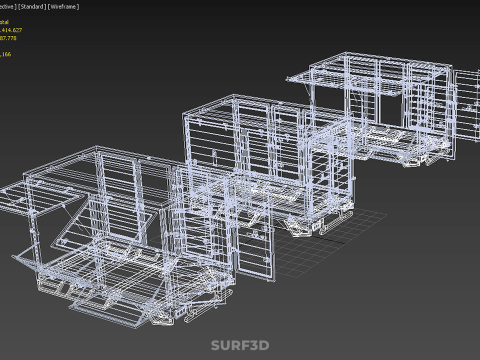
Task: Click the yellow statistic value ending 414.627
Action: [11, 30]
